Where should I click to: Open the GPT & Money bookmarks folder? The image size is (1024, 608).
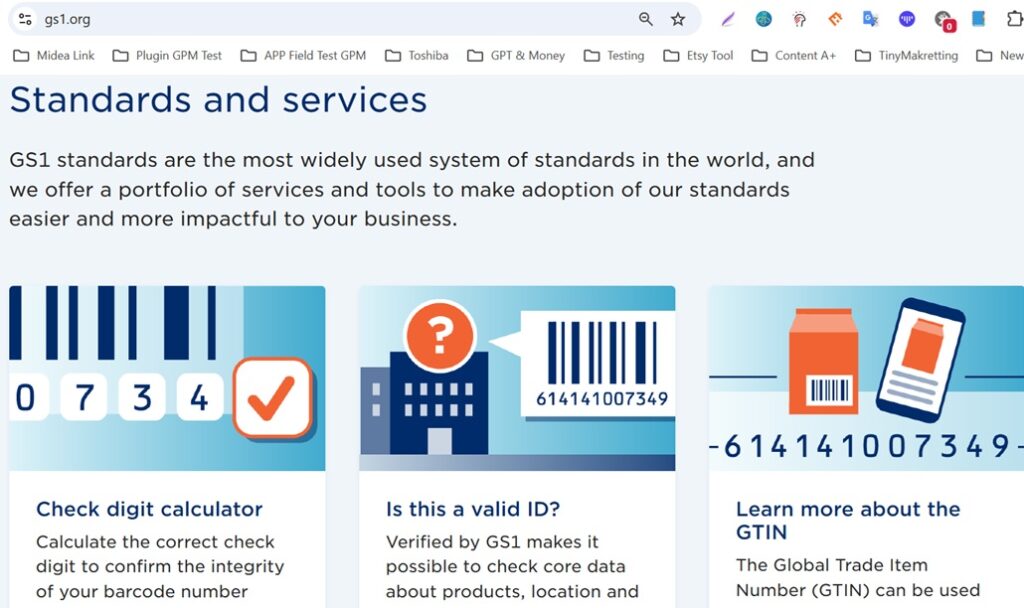516,56
